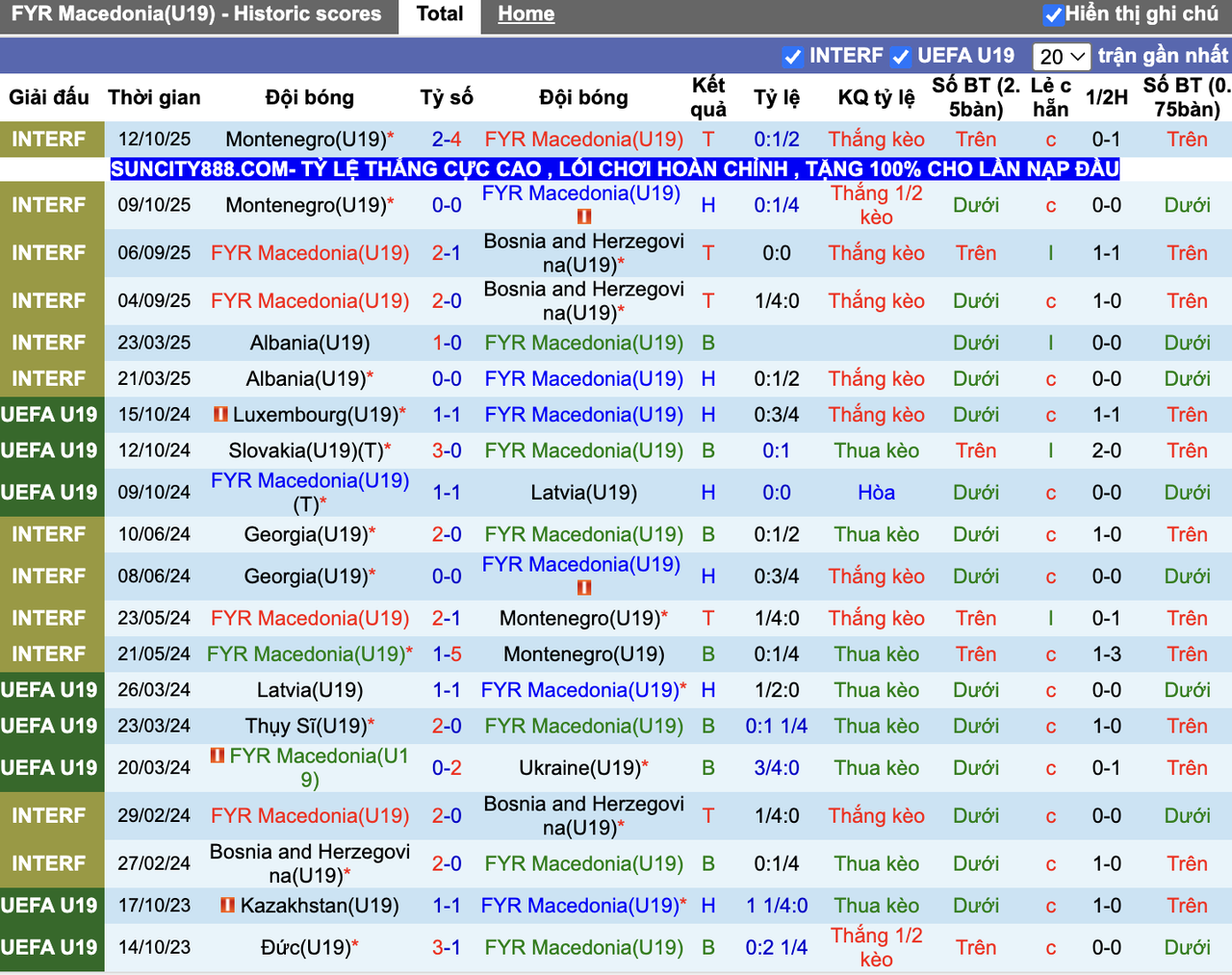Click the Hòa result in the Latvia 09/10/24 row
Screen dimensions: 1232x975
pyautogui.click(x=876, y=493)
